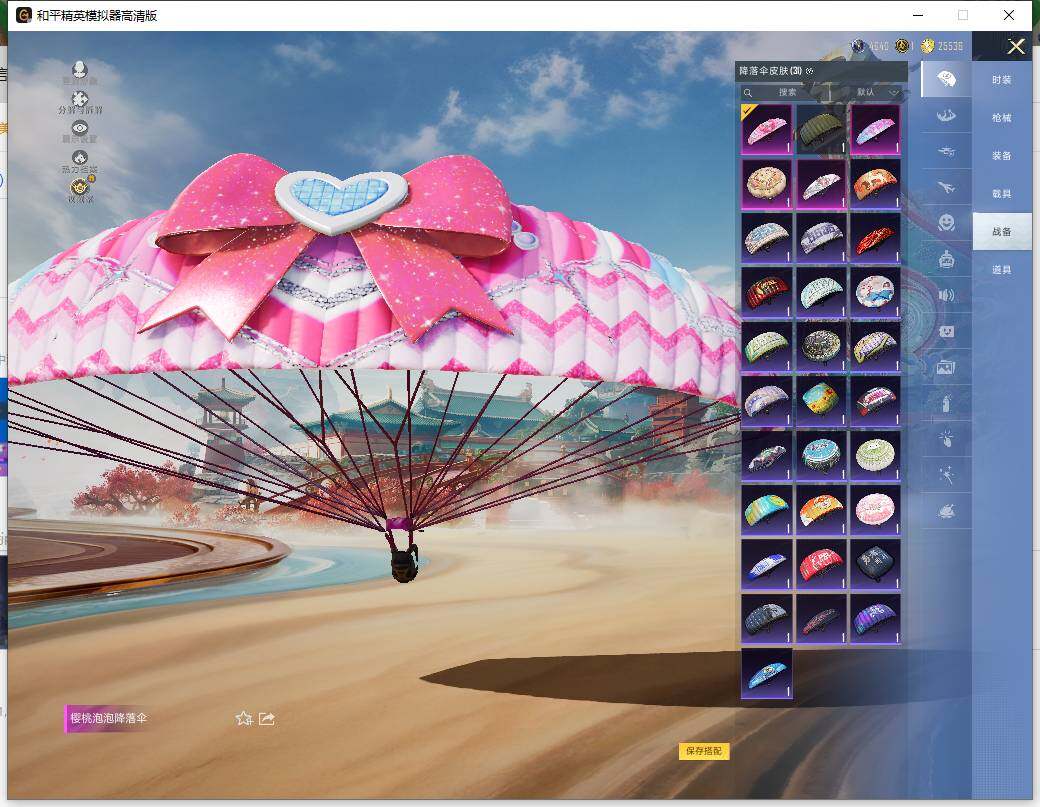Open the tapping hand effect icon

coord(946,438)
